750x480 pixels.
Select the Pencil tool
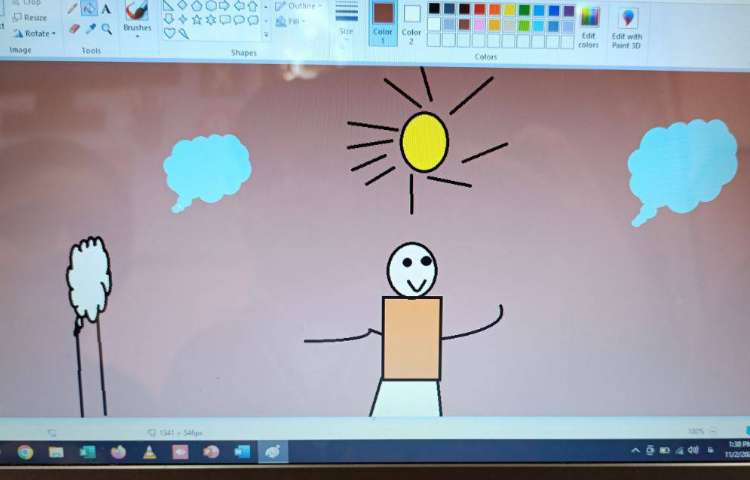point(73,9)
